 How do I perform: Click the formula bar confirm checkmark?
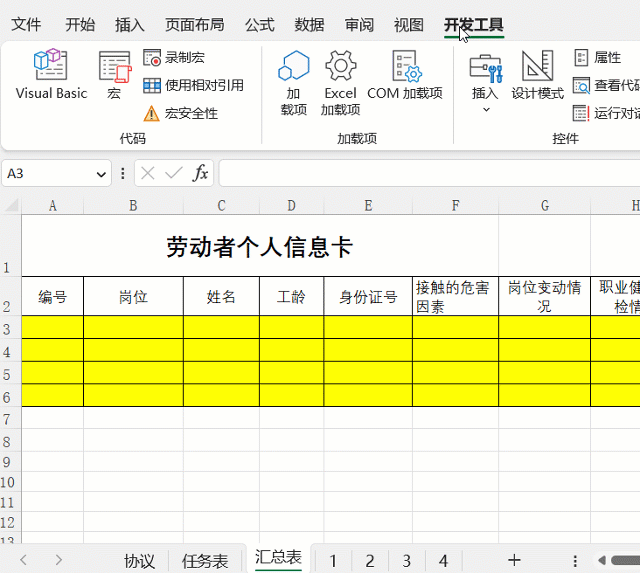[174, 173]
